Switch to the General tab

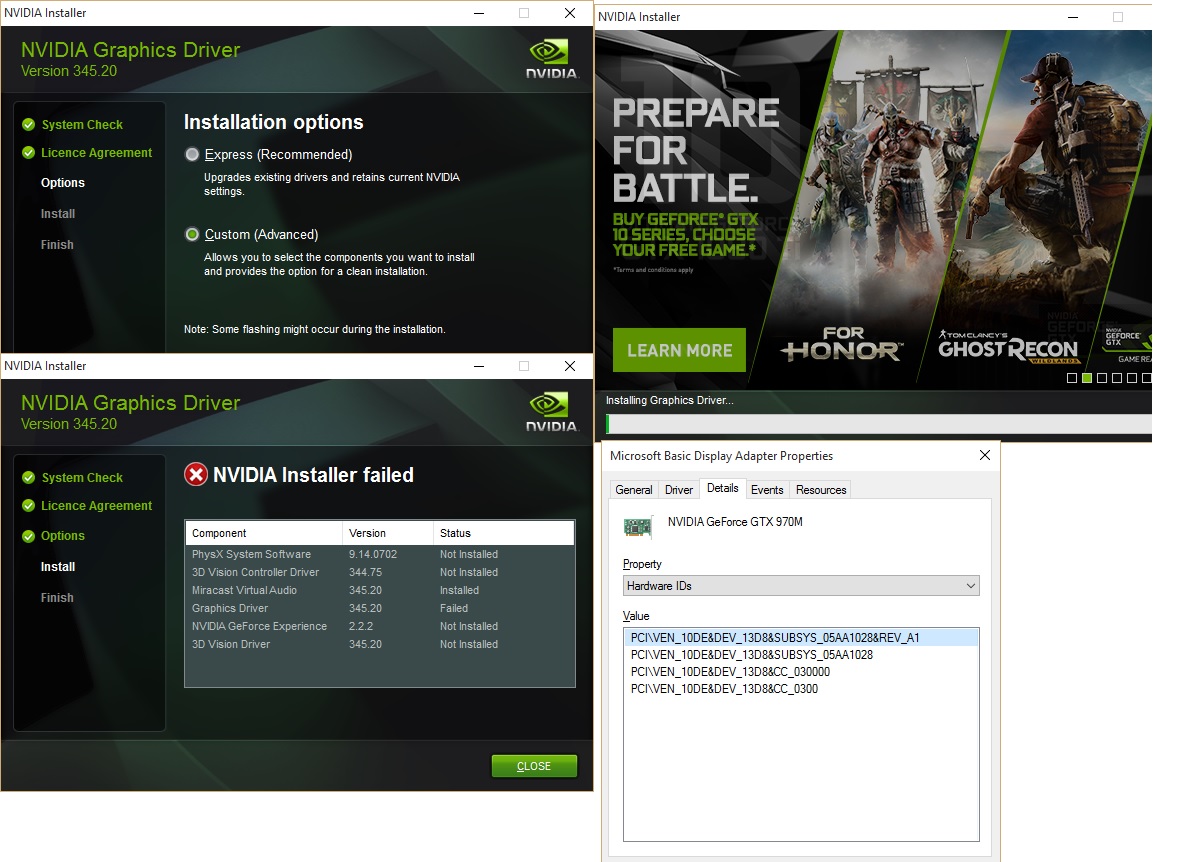point(633,490)
